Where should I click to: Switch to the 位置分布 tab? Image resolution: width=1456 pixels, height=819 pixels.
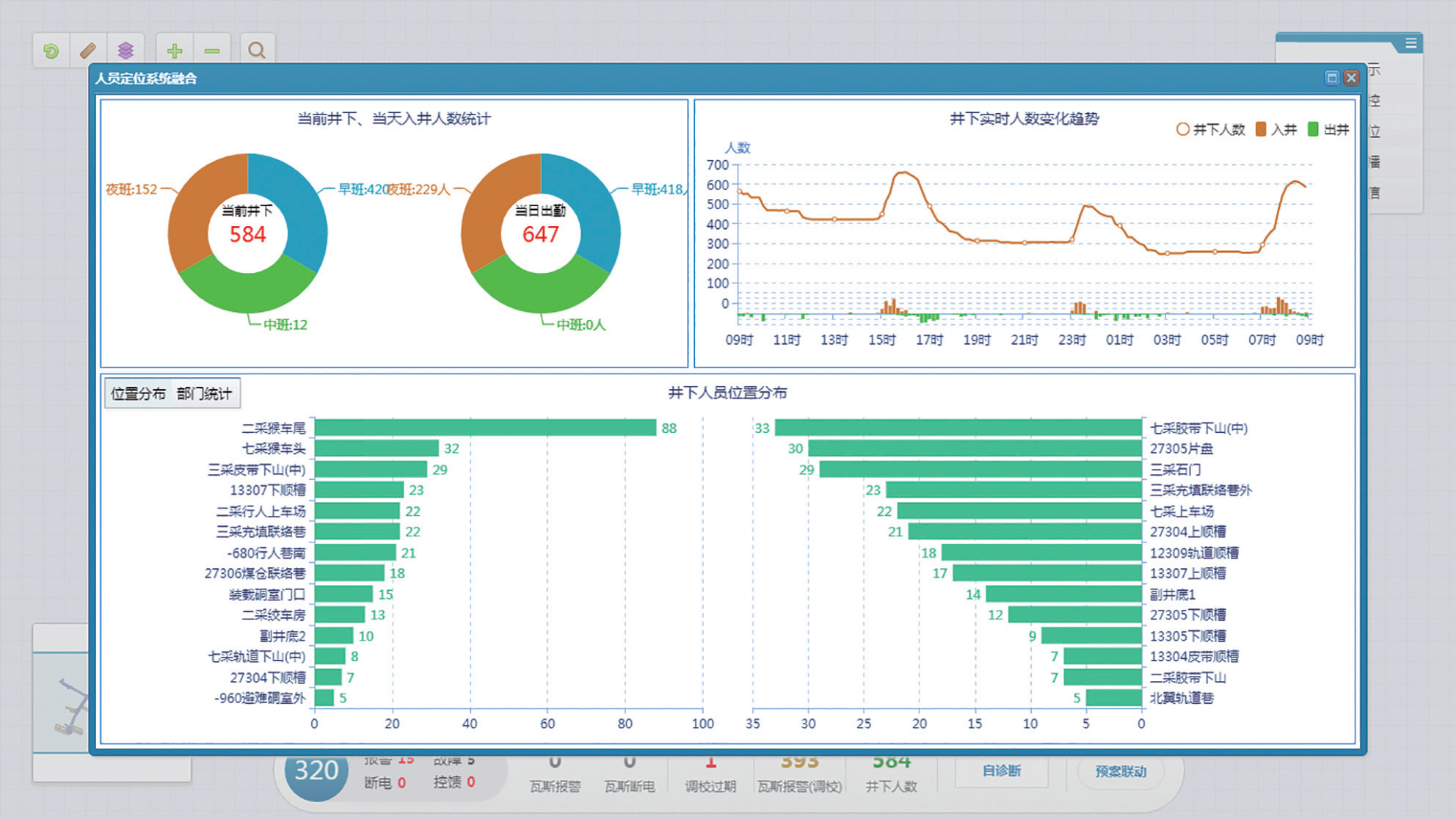[138, 393]
